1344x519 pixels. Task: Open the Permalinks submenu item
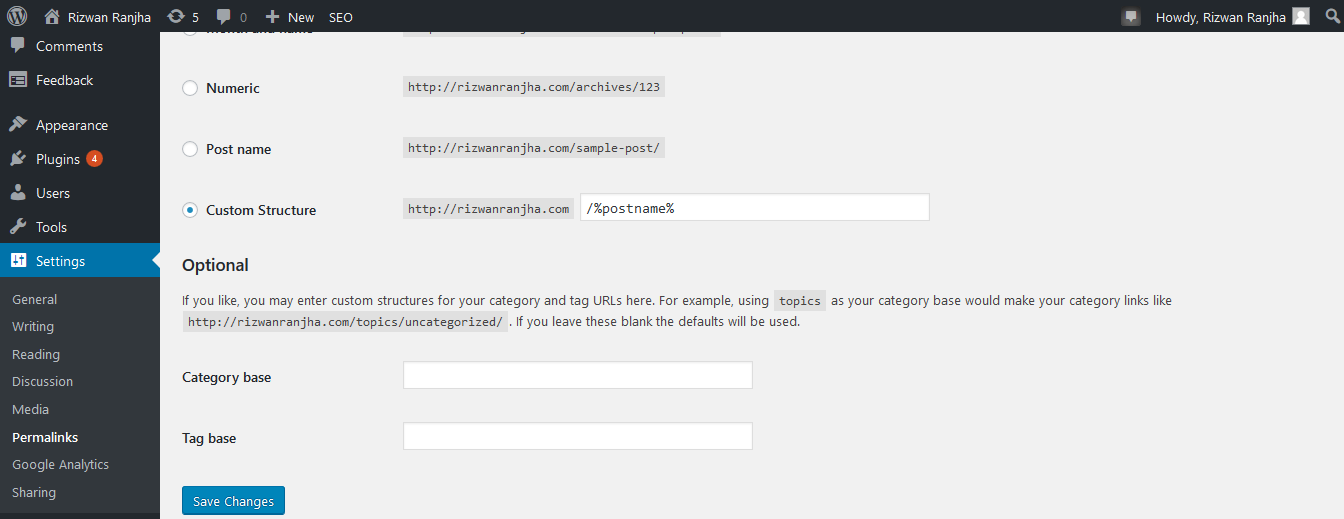pyautogui.click(x=45, y=437)
